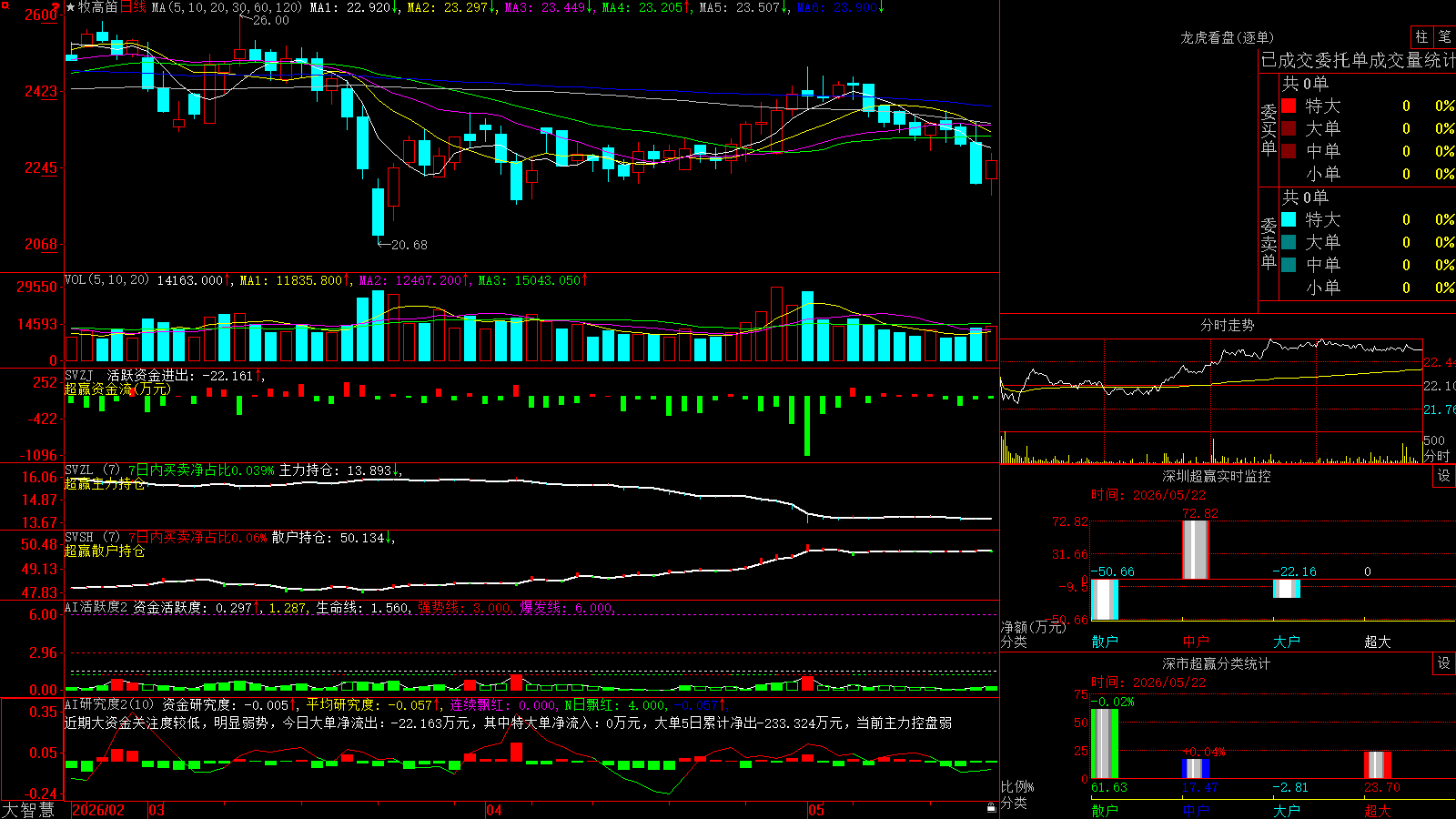Switch to 柱 bar view in 龙虎看盘

pos(1421,37)
